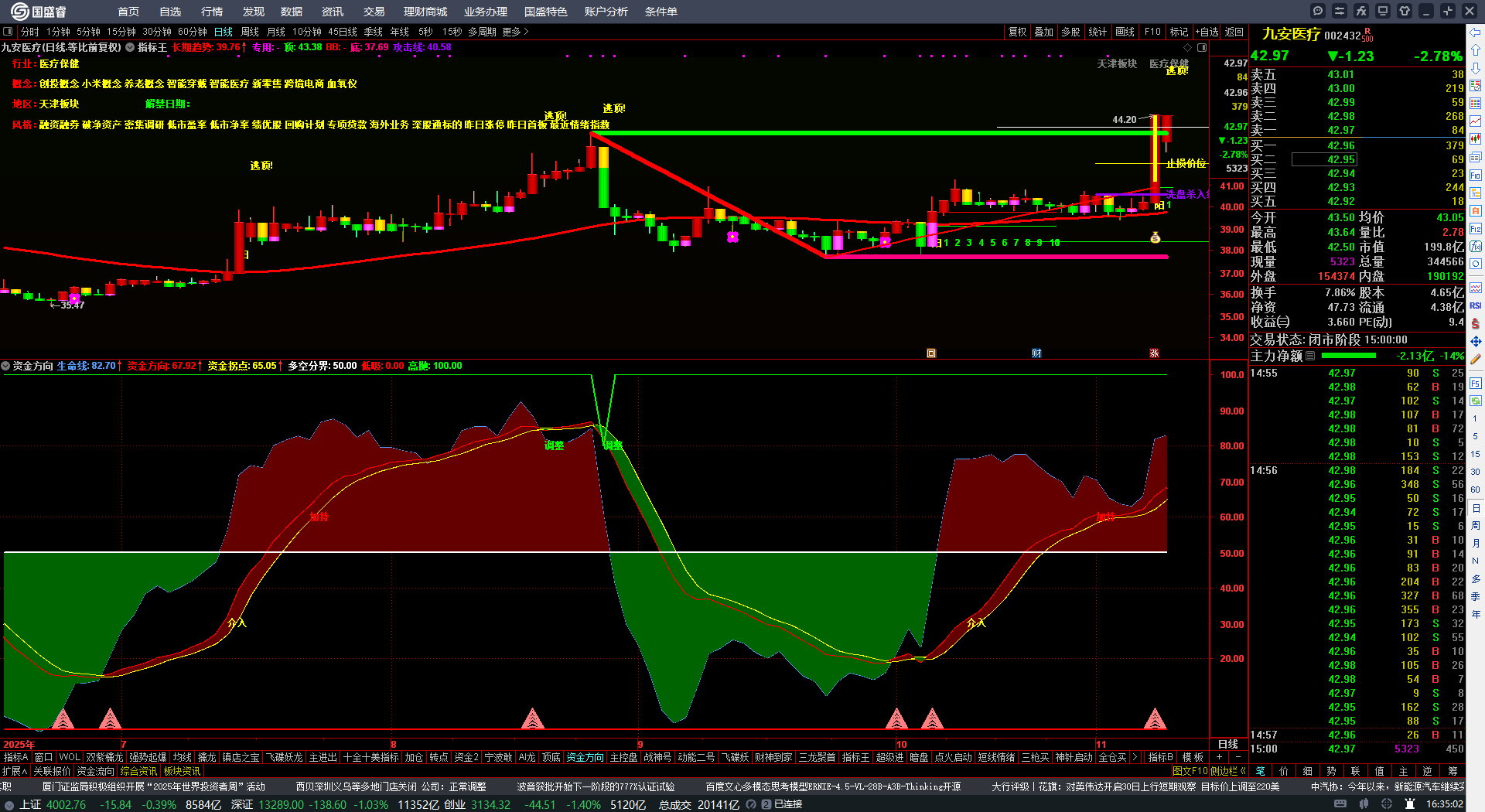Open the shirt skin-theme icon in title bar
1485x812 pixels.
click(x=1405, y=11)
